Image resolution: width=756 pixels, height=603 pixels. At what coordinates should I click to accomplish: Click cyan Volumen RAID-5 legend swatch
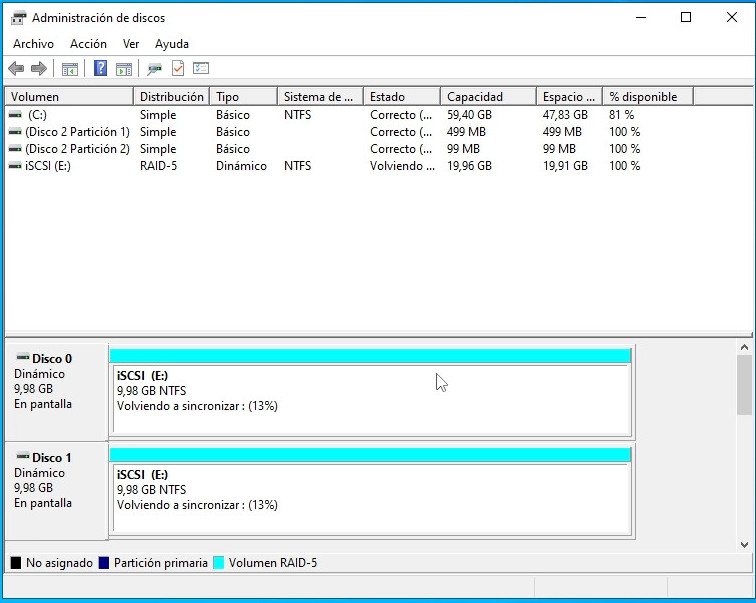pos(219,563)
